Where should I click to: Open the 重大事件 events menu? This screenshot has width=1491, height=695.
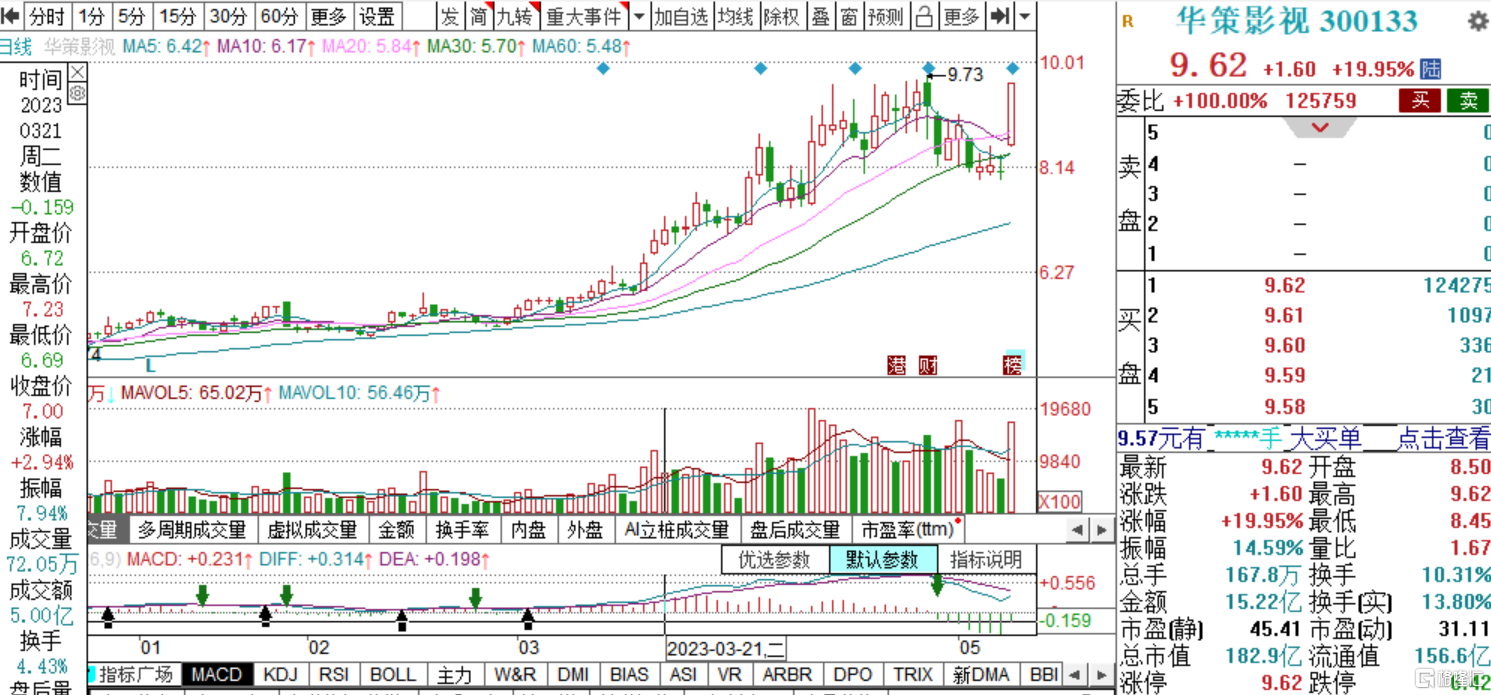(583, 16)
